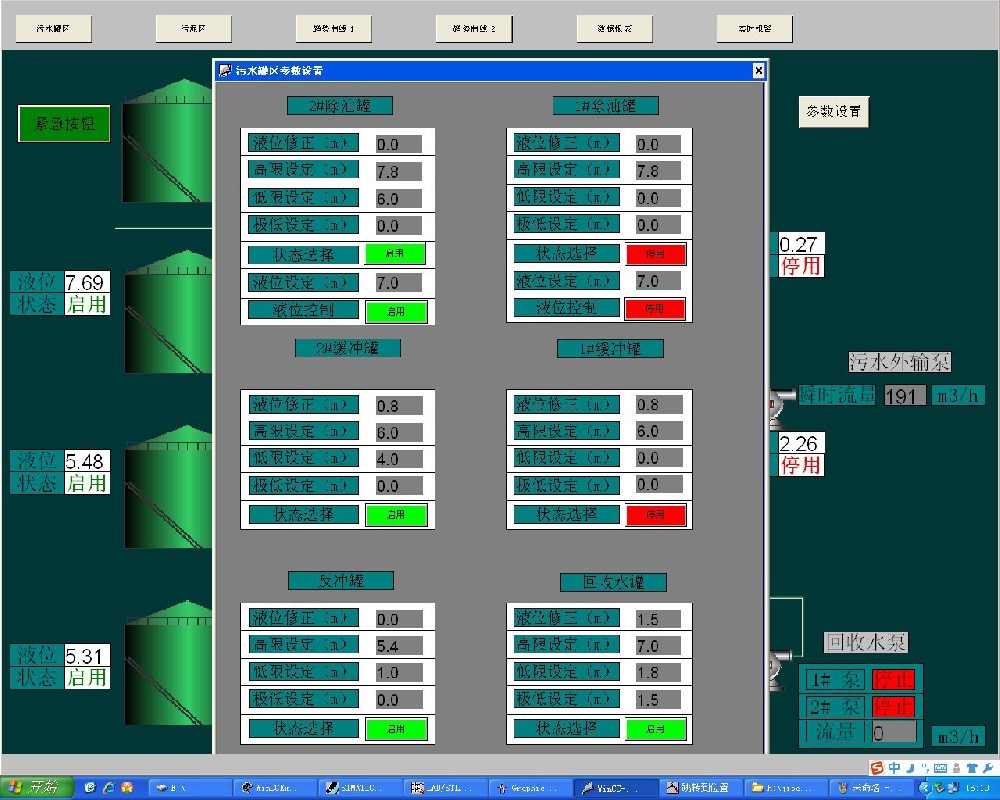
Task: Click the 回收水泵 pump icon near the dialog edge
Action: click(774, 668)
